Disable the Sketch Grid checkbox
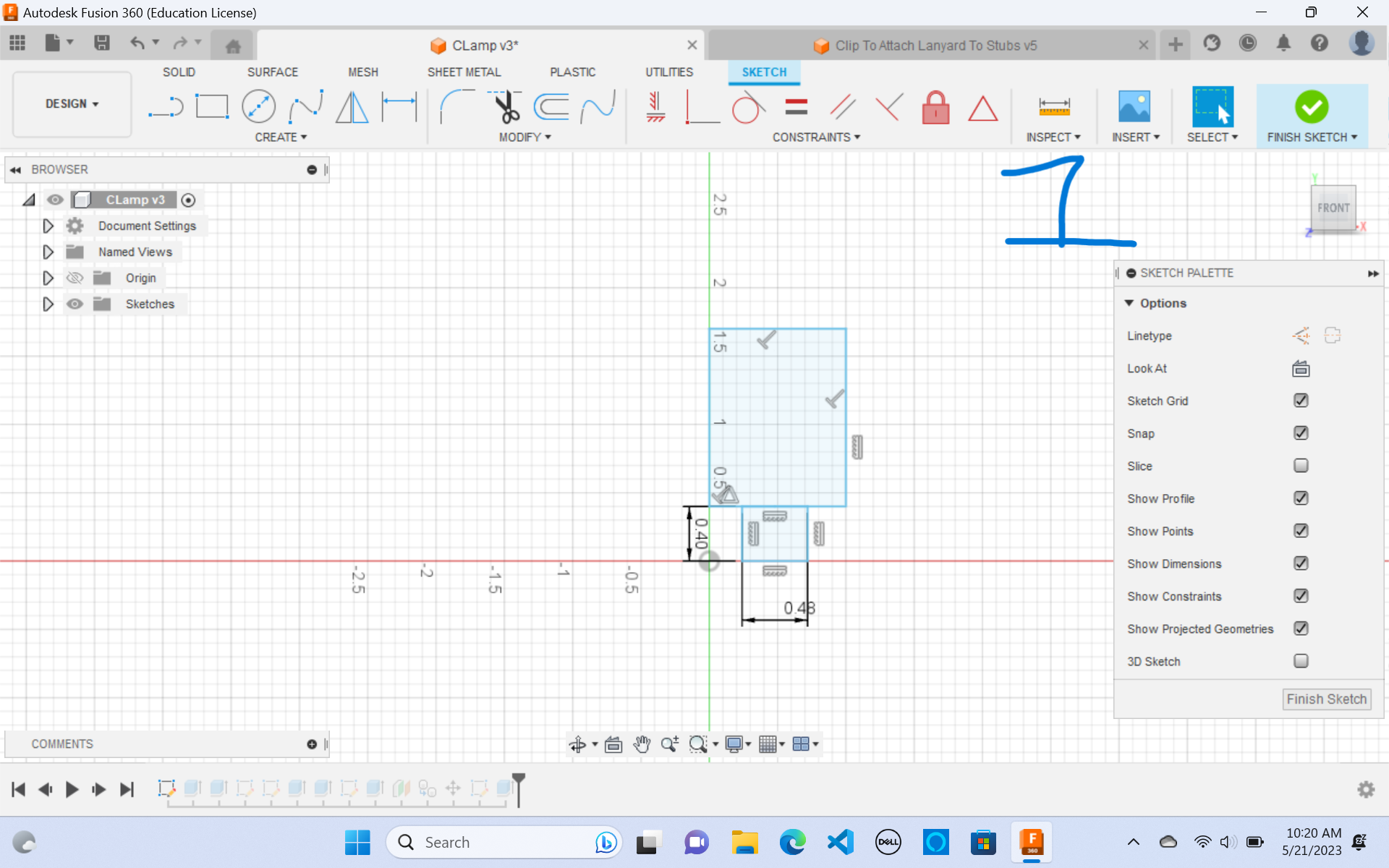Screen dimensions: 1389x868 click(x=1300, y=400)
